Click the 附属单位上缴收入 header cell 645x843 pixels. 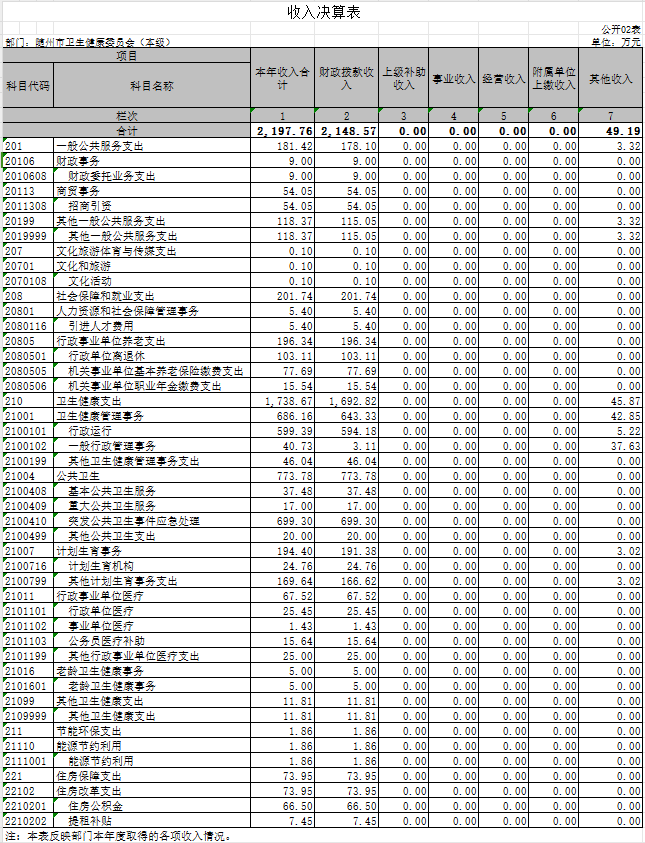point(553,80)
